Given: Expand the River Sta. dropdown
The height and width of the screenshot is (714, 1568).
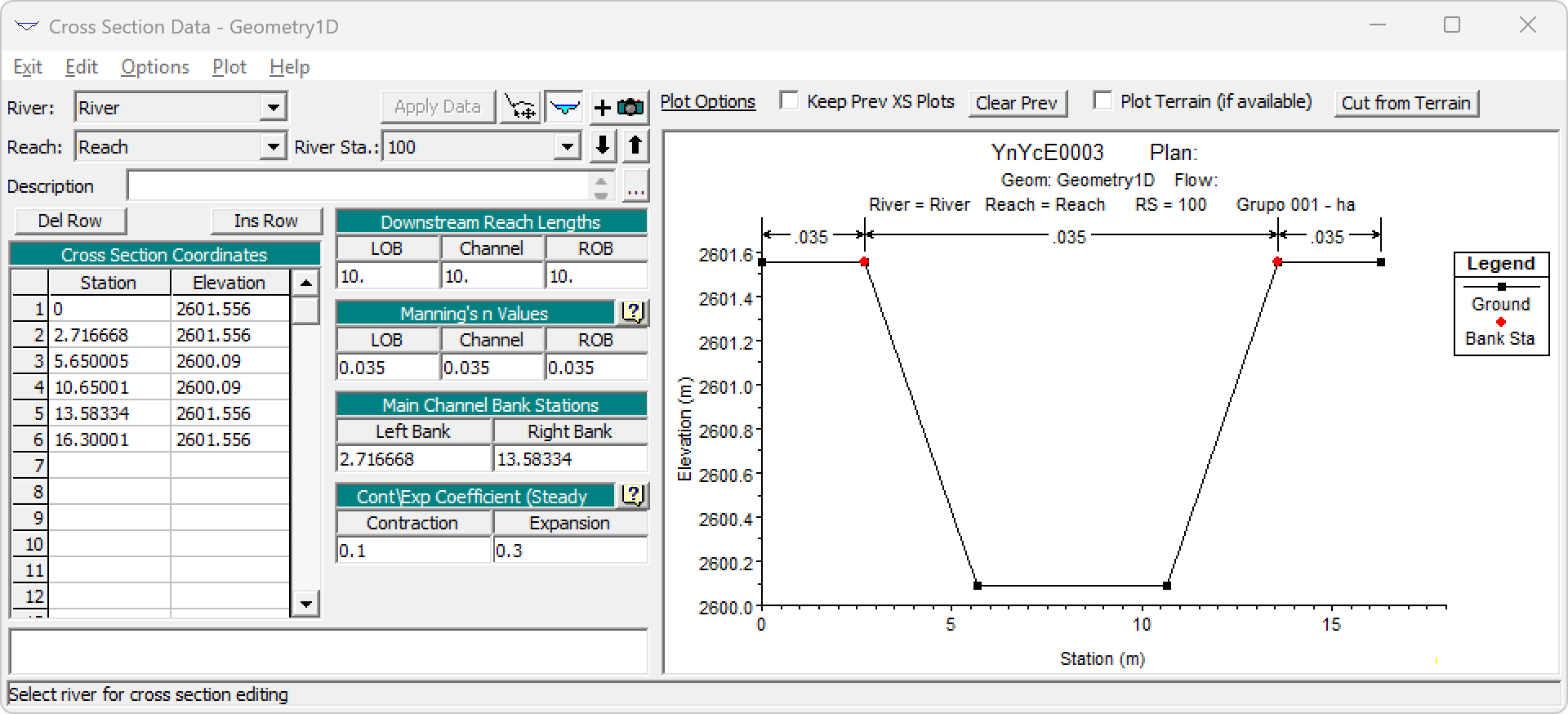Looking at the screenshot, I should pos(567,147).
